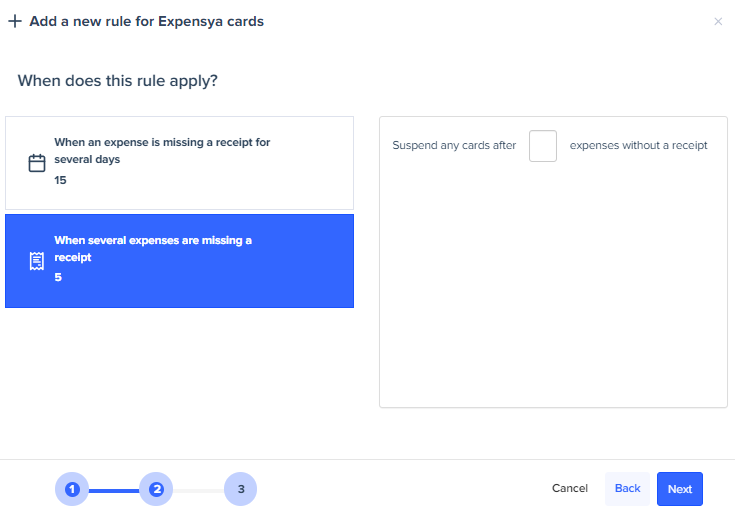Screen dimensions: 735x513
Task: Click the "Suspend any cards after" label
Action: (x=454, y=146)
